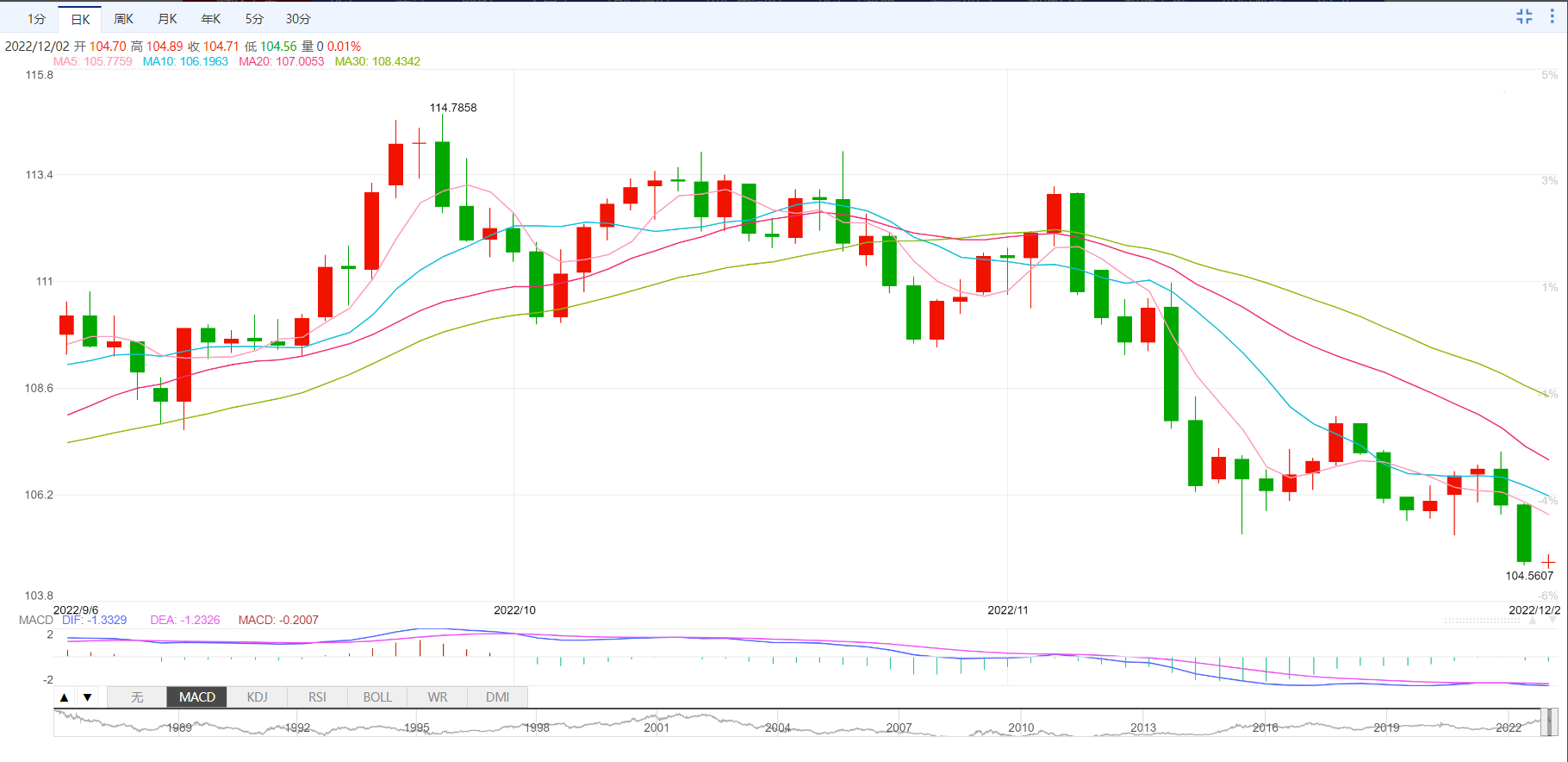Show the DMI indicator

498,697
